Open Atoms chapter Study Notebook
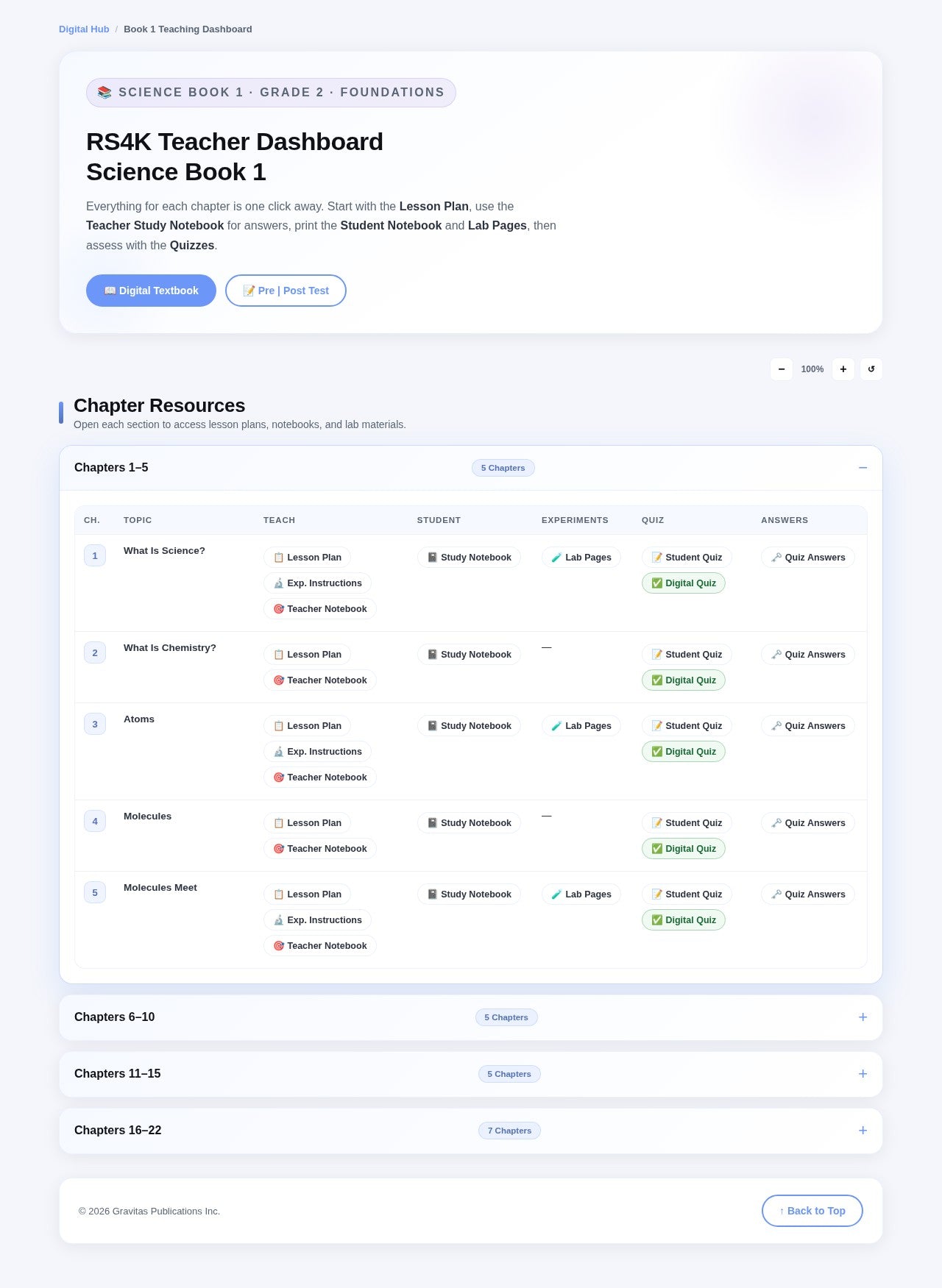The height and width of the screenshot is (1288, 942). [x=469, y=726]
